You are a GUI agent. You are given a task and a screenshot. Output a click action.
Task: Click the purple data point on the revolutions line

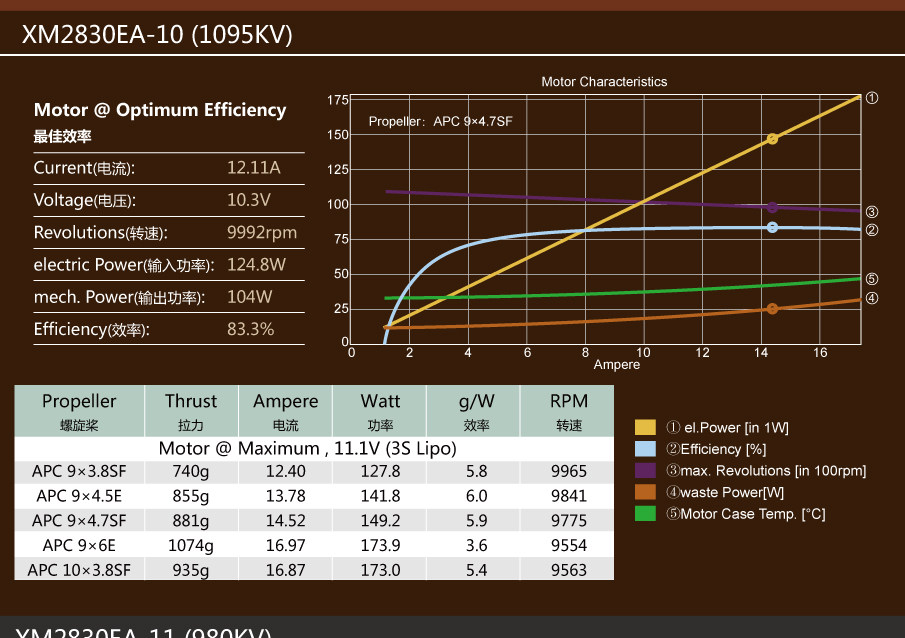click(772, 207)
